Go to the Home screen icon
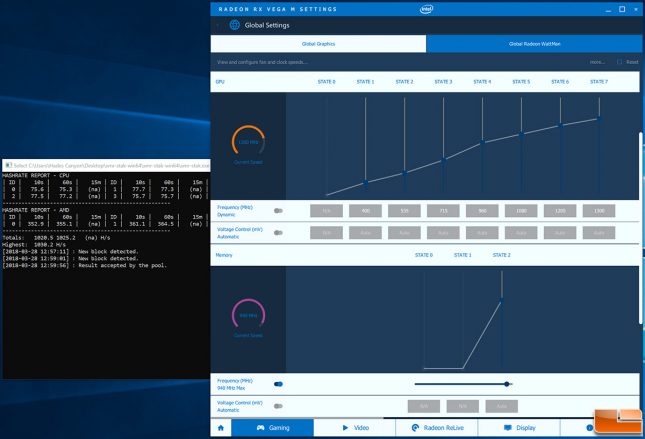This screenshot has height=439, width=645. pyautogui.click(x=221, y=428)
